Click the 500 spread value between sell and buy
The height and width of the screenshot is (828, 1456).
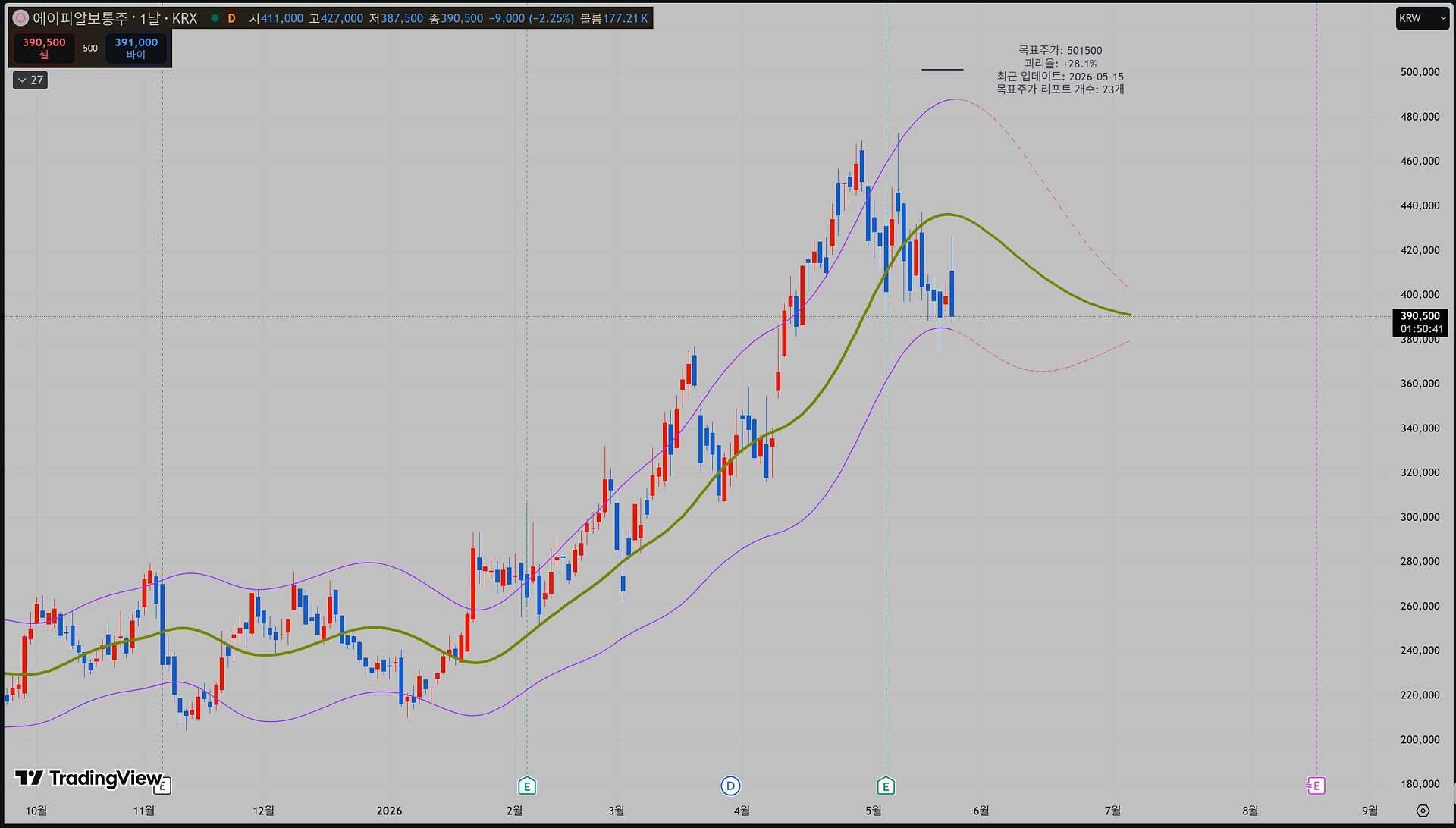coord(90,48)
